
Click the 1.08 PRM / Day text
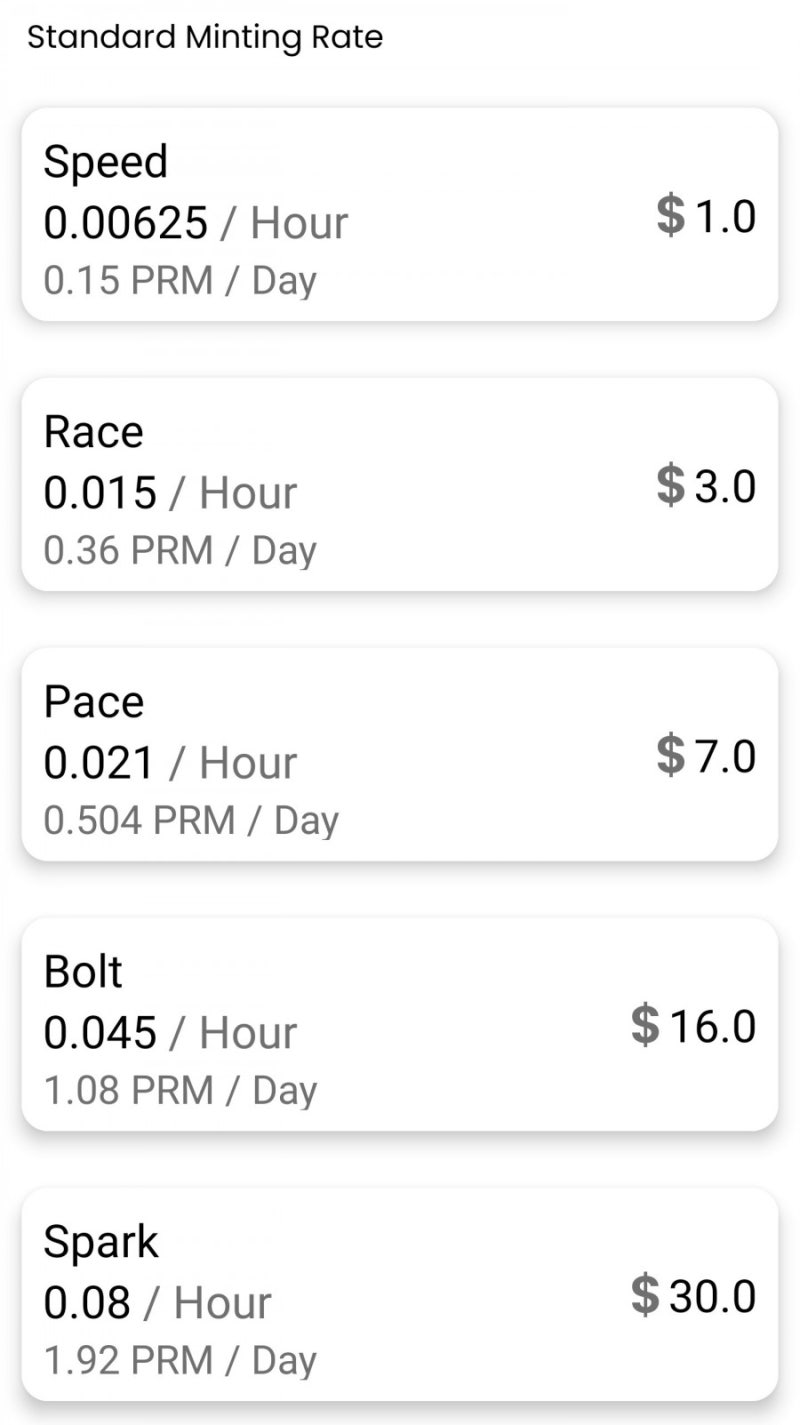pyautogui.click(x=180, y=1091)
